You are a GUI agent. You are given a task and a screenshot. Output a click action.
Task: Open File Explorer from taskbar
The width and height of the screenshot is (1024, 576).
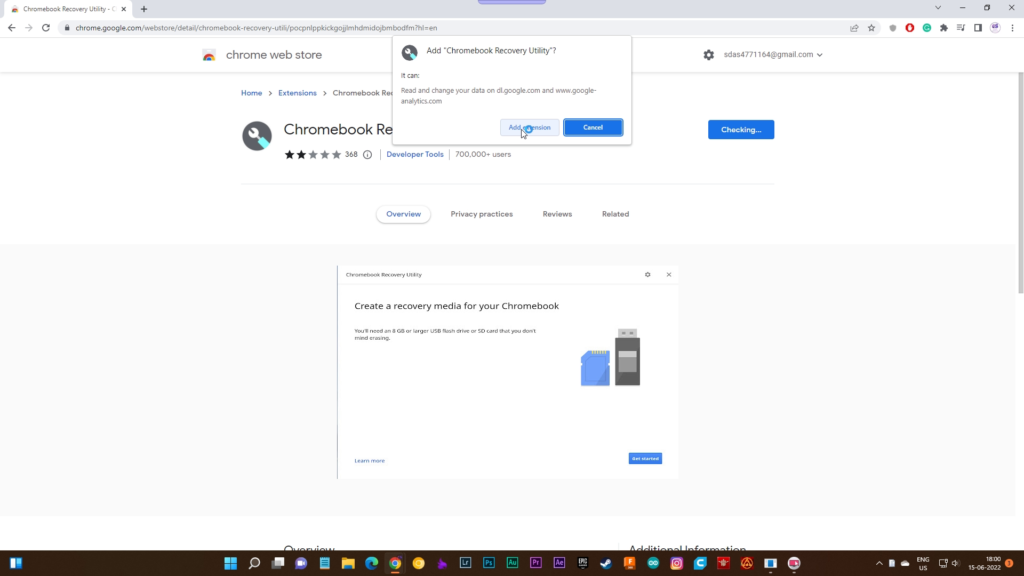click(x=348, y=563)
